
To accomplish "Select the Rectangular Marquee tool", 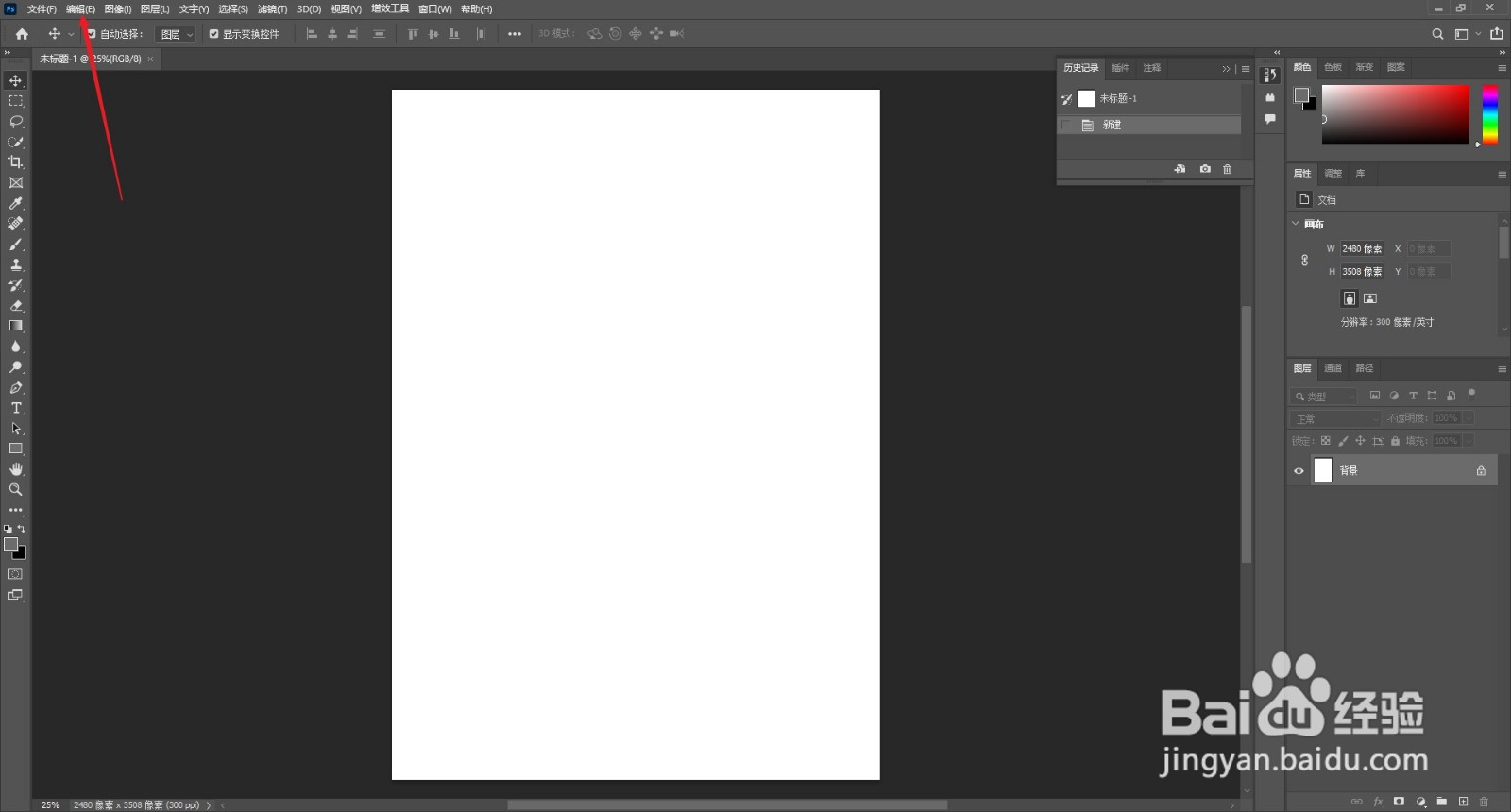I will [16, 101].
